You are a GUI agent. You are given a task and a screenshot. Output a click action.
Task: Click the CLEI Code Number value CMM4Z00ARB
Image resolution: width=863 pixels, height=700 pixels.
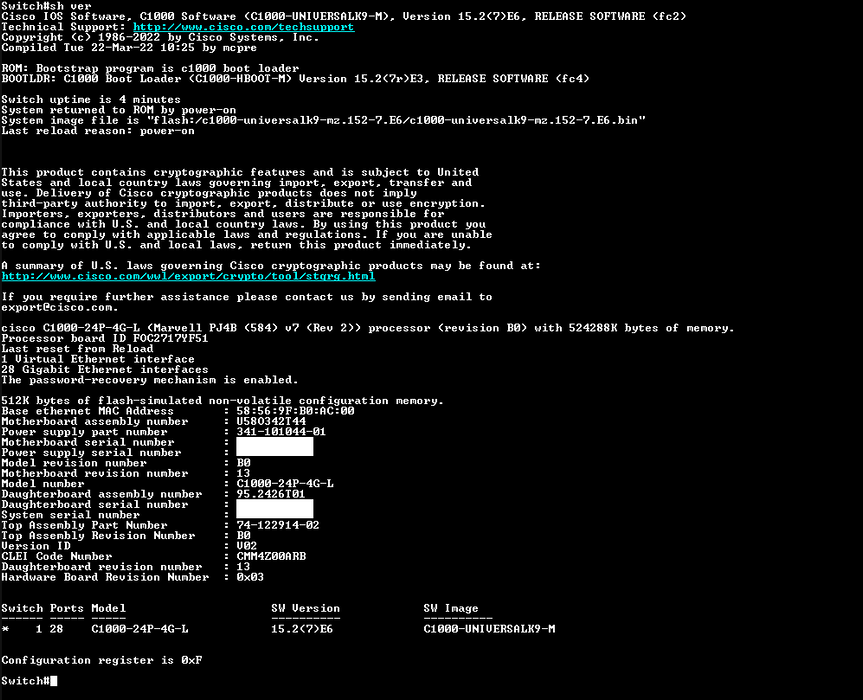tap(271, 556)
